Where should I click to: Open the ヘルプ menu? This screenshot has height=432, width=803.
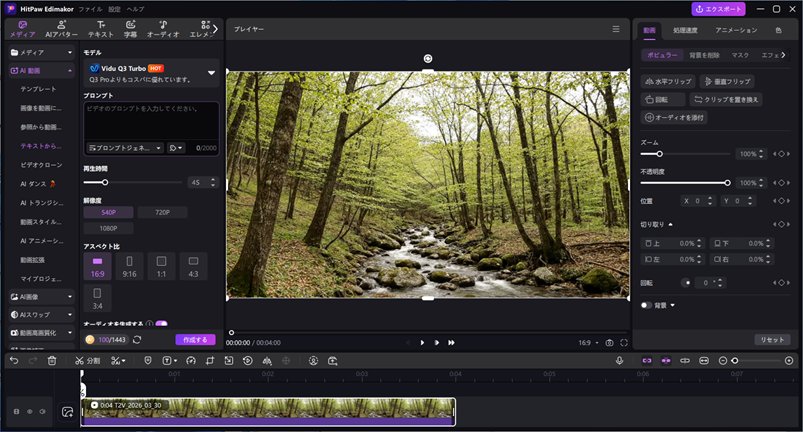pos(135,9)
